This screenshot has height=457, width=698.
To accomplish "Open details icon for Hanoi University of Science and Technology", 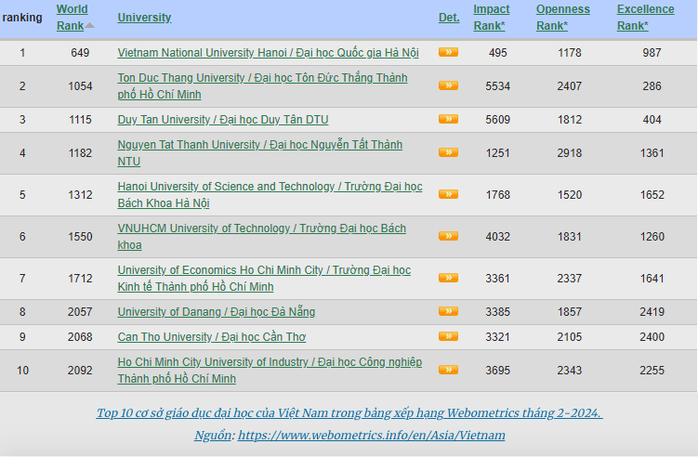I will (448, 194).
